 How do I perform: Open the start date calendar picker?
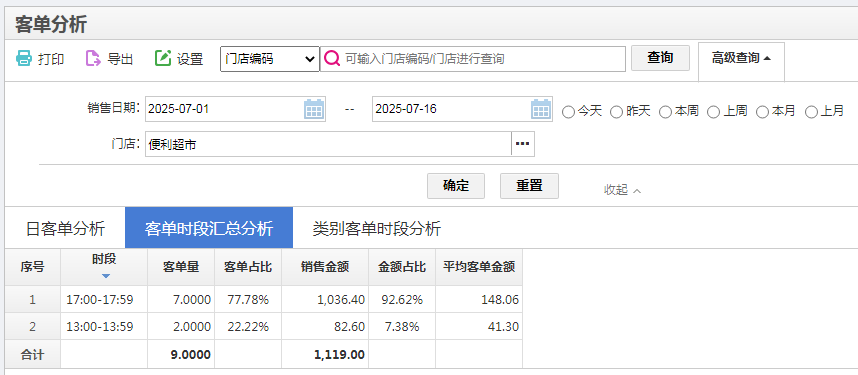(314, 109)
